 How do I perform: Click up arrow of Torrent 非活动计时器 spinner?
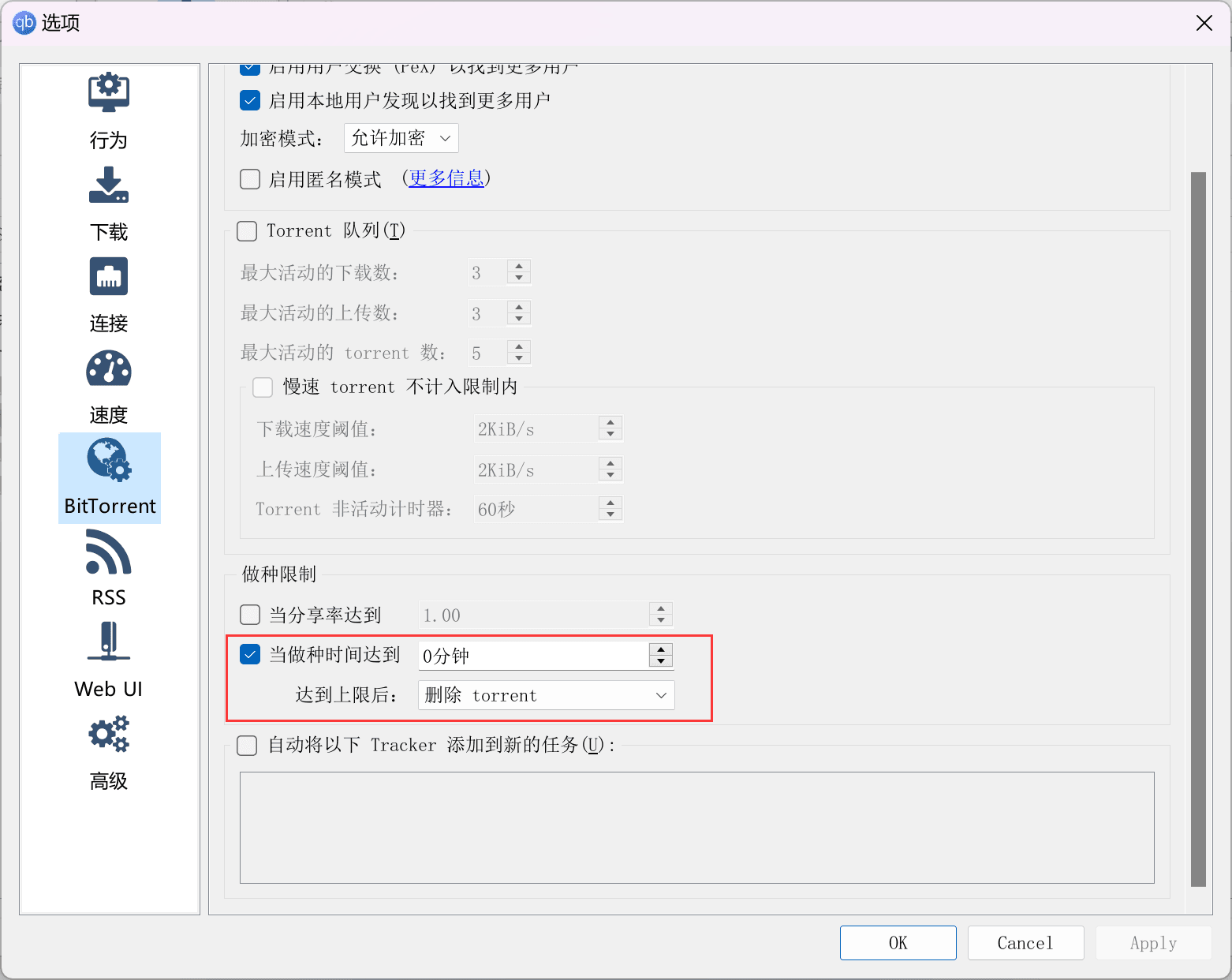610,503
